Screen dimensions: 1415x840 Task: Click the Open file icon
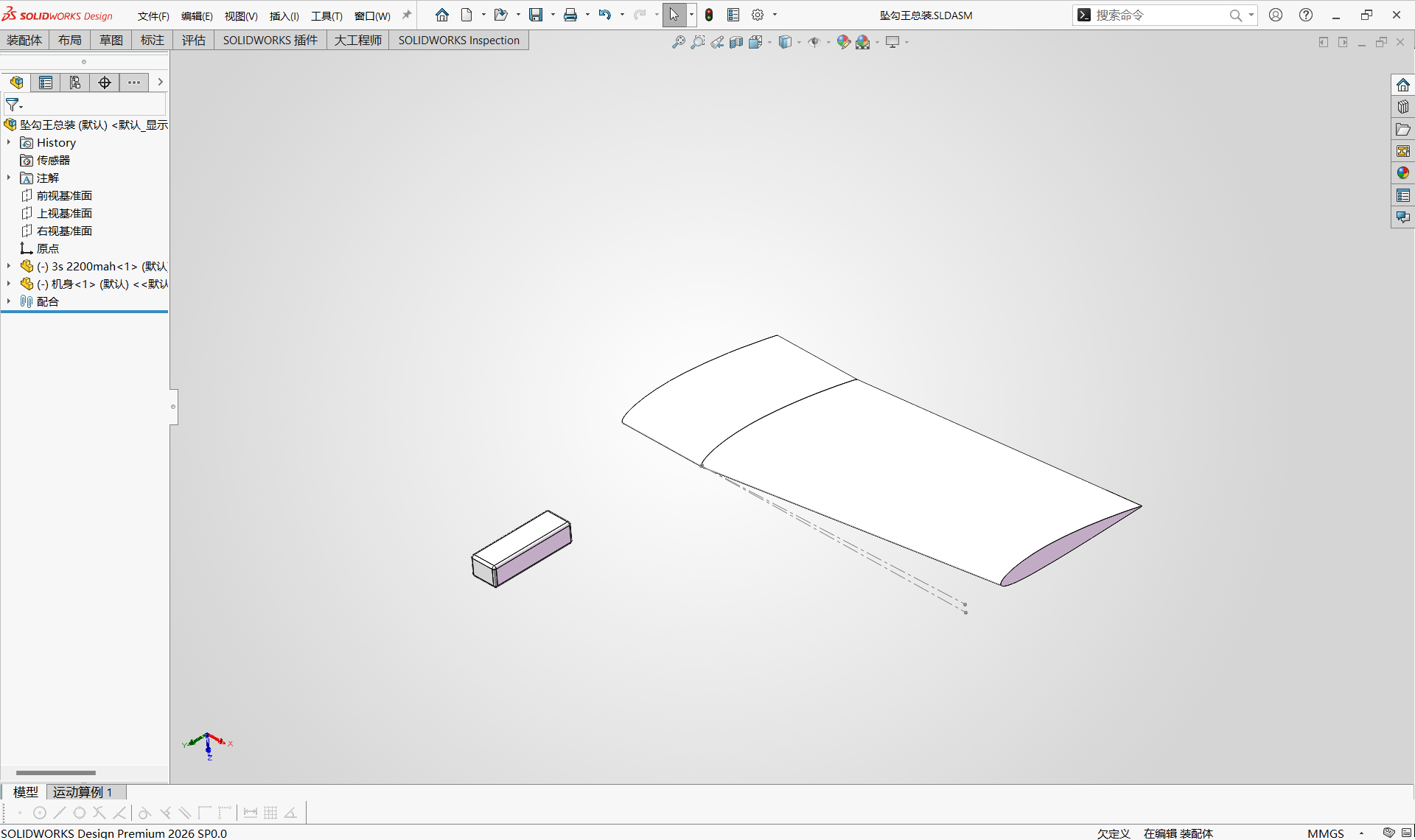click(x=501, y=15)
